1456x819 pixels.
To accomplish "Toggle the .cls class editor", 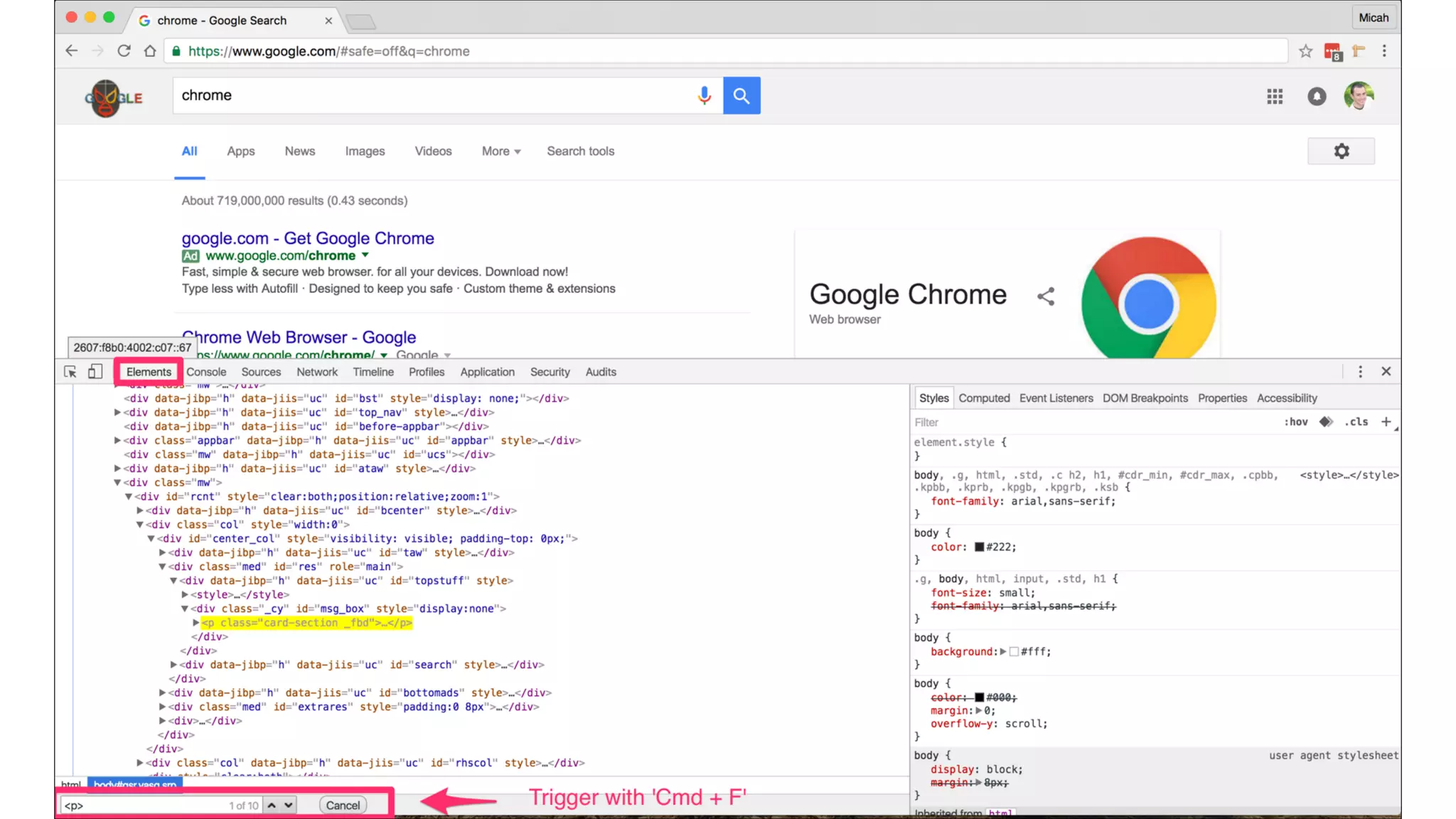I will coord(1356,422).
